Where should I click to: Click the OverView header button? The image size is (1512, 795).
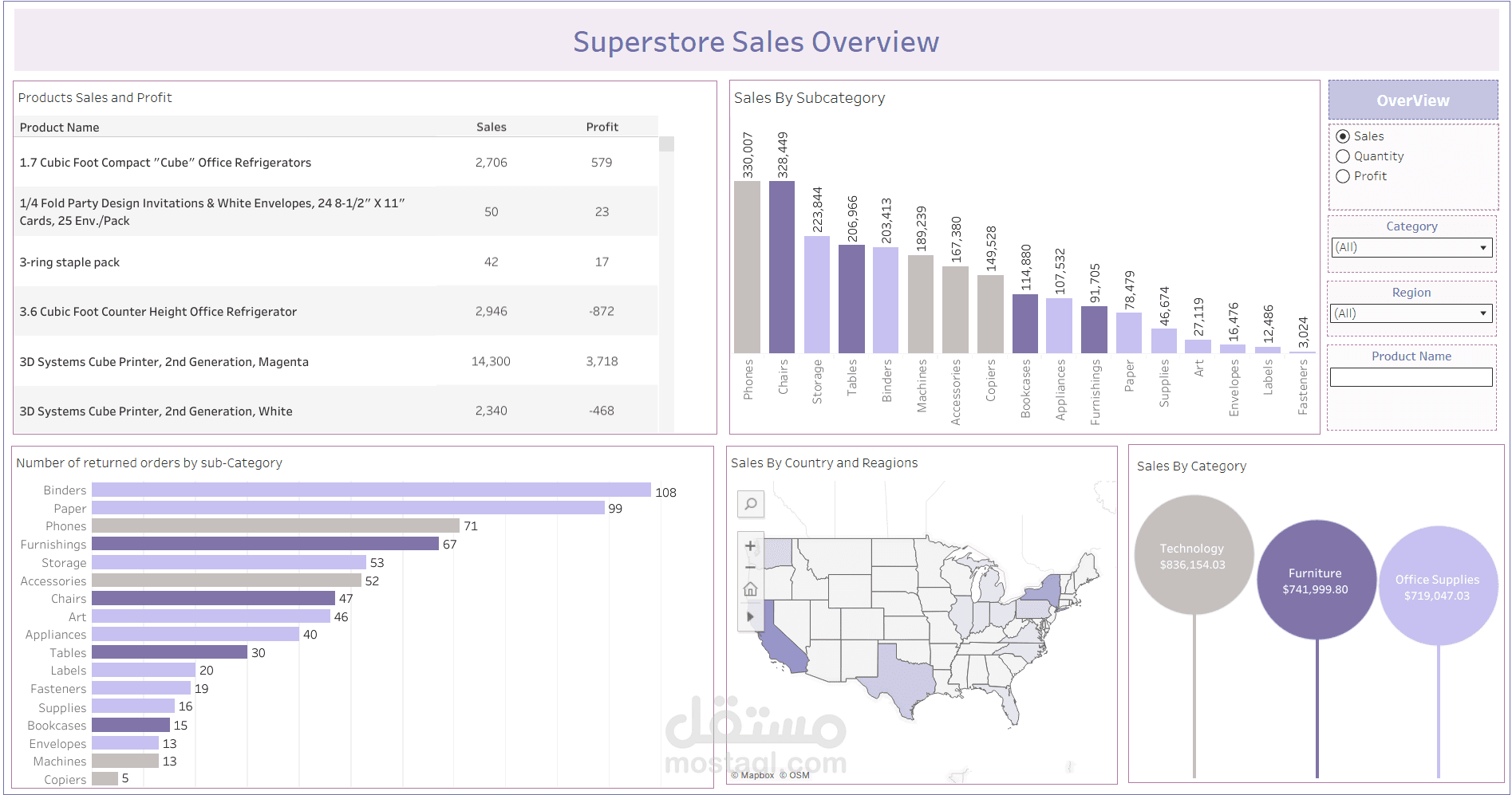click(1412, 100)
